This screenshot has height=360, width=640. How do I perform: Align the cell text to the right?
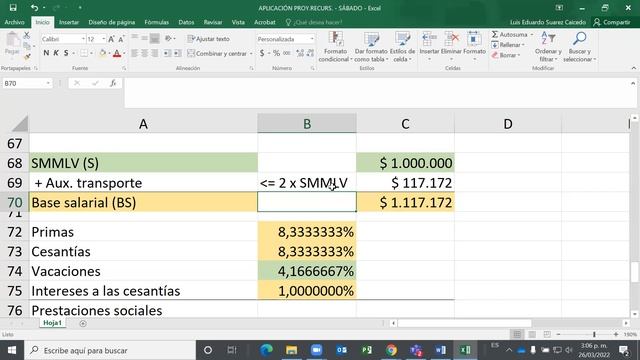tap(155, 53)
